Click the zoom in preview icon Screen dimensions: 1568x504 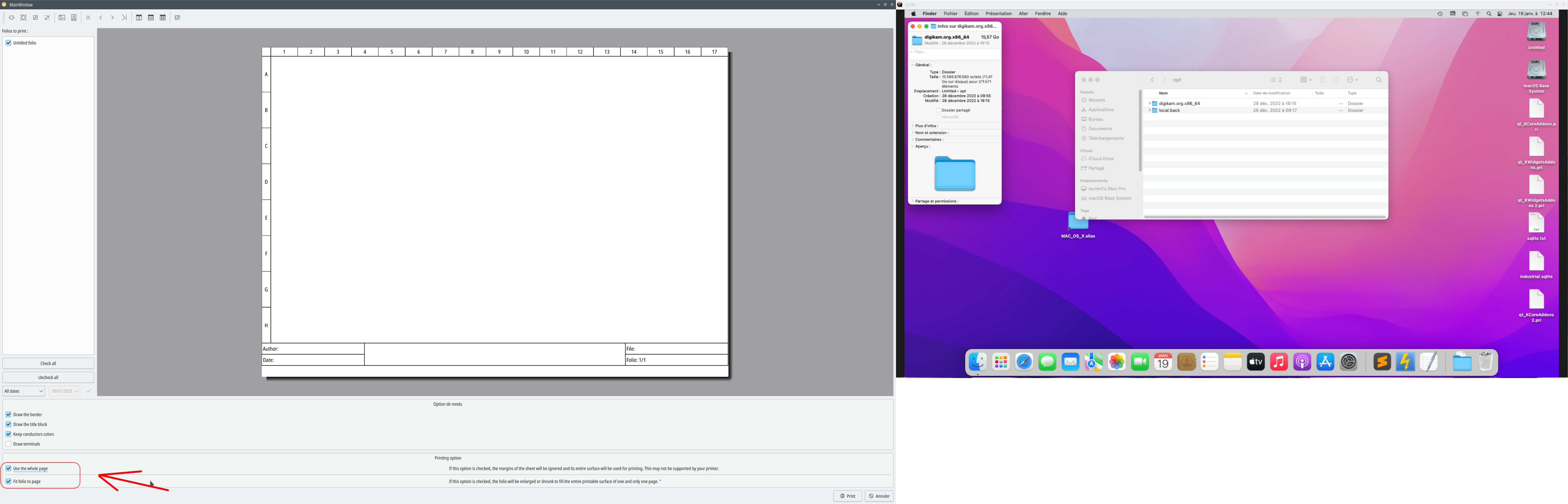(x=47, y=18)
